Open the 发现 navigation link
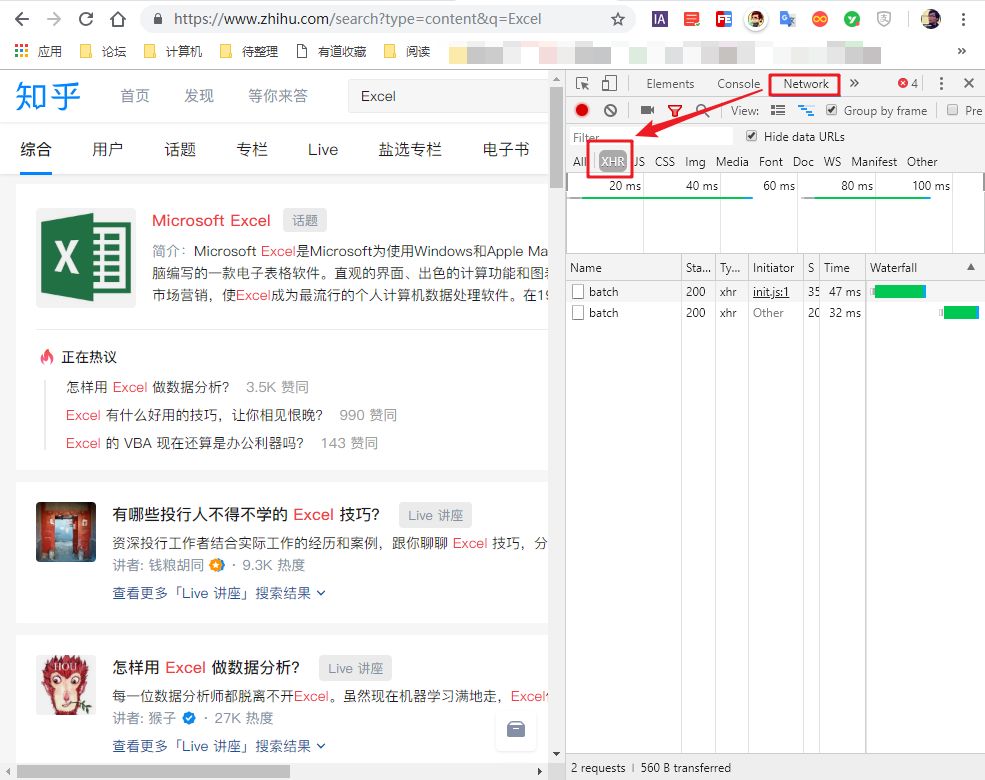The width and height of the screenshot is (985, 780). 199,95
